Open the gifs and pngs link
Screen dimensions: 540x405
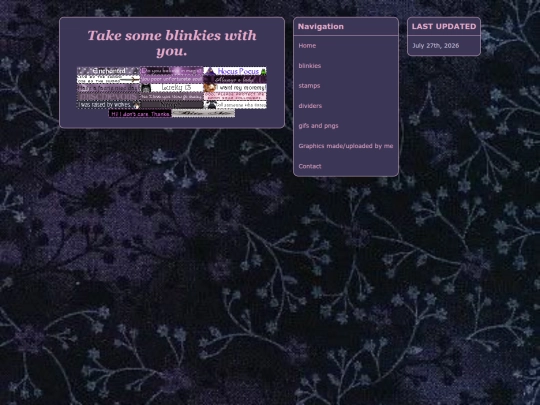coord(318,126)
